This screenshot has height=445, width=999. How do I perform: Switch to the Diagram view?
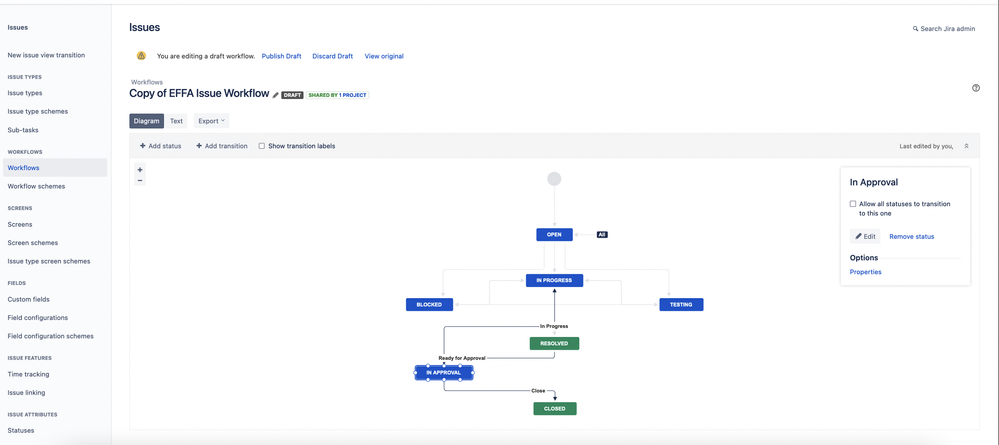click(x=147, y=120)
